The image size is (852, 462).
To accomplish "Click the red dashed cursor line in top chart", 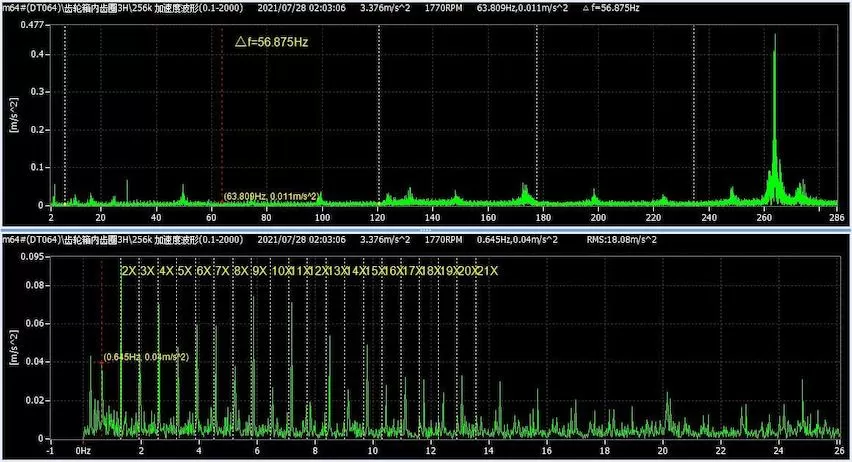I will coord(222,120).
